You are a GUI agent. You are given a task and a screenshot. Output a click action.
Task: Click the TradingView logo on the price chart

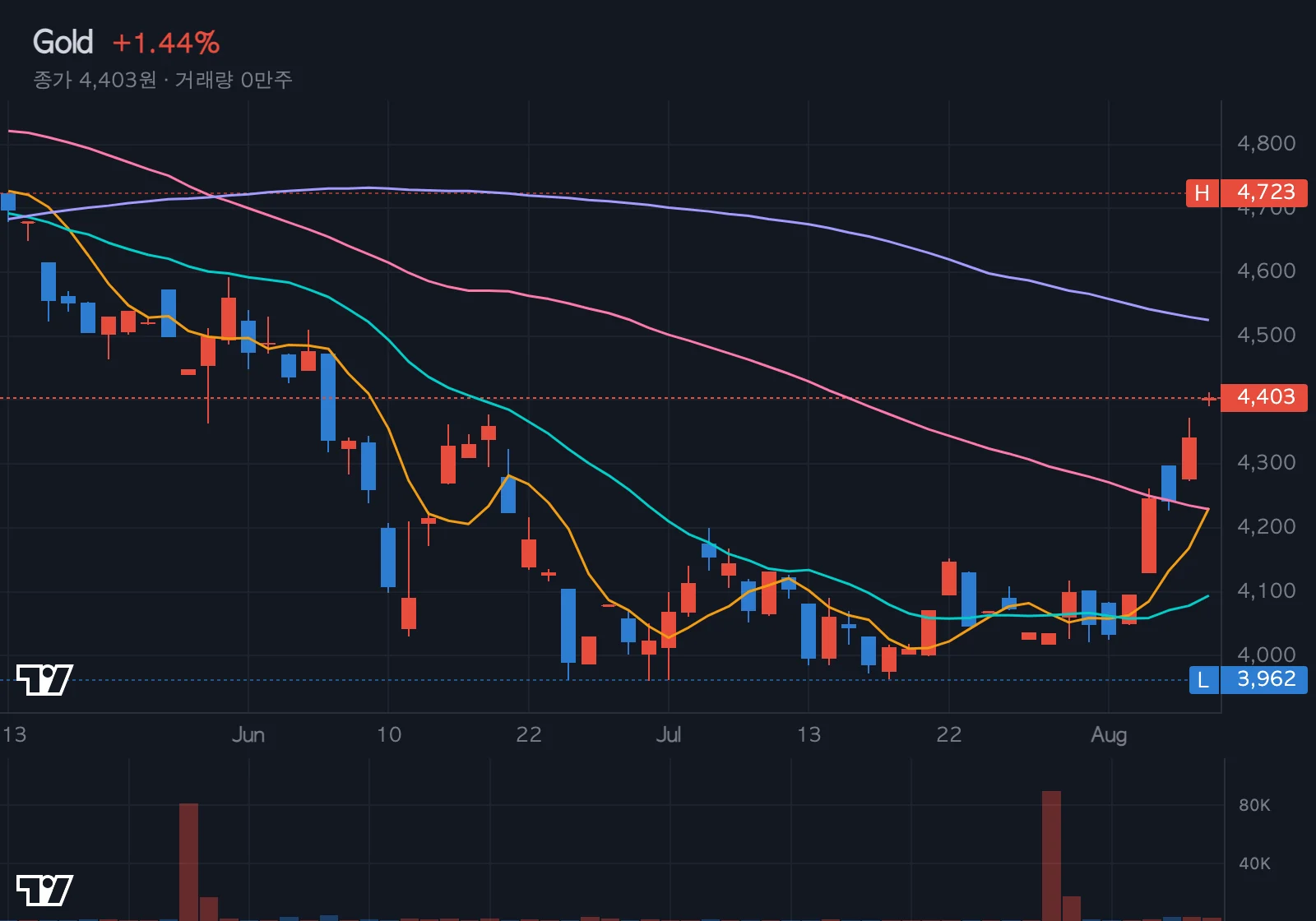[x=44, y=680]
